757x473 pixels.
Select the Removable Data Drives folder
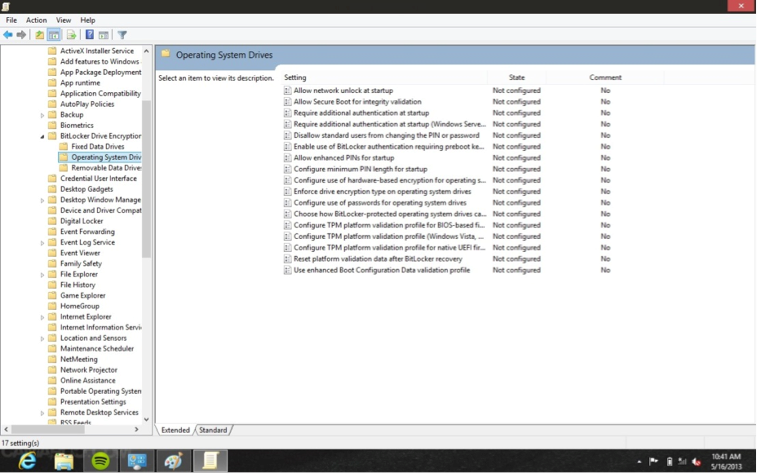(106, 167)
